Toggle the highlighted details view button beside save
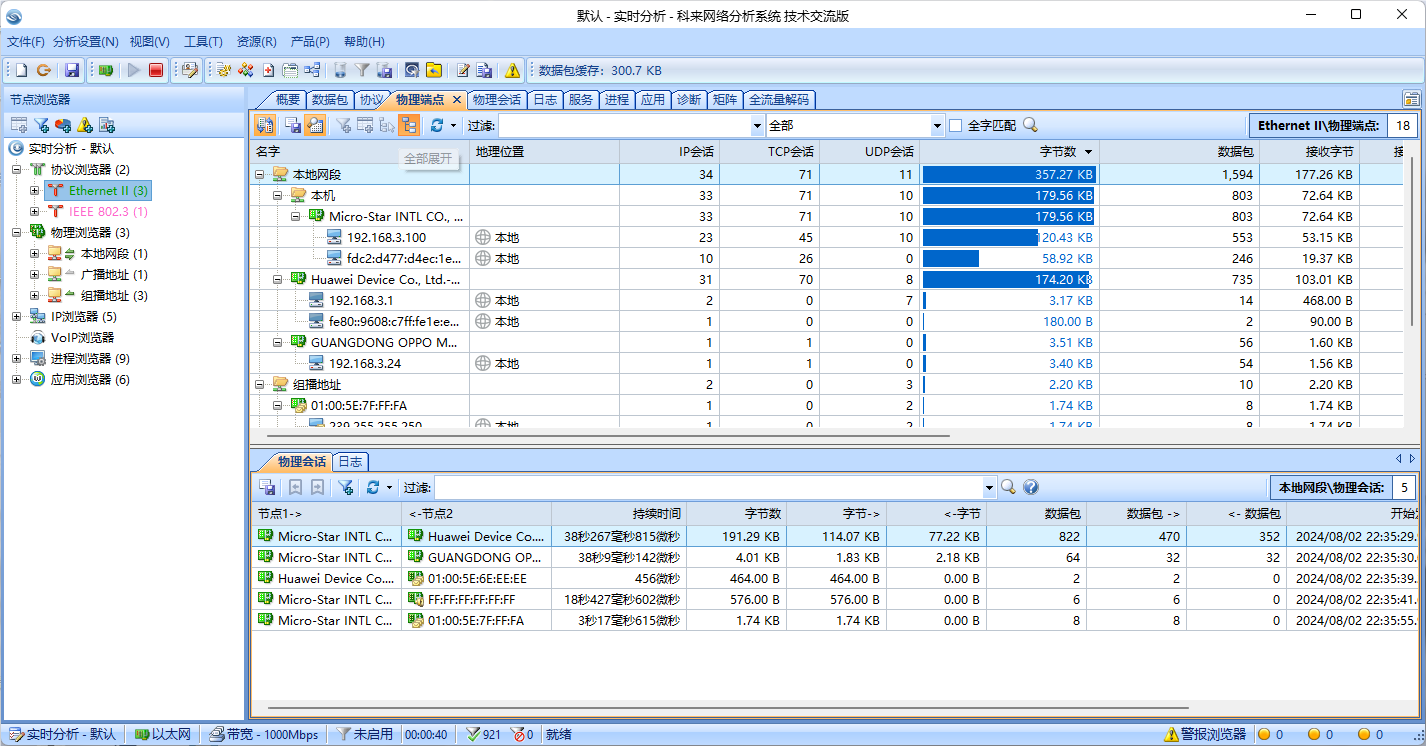 pyautogui.click(x=315, y=125)
